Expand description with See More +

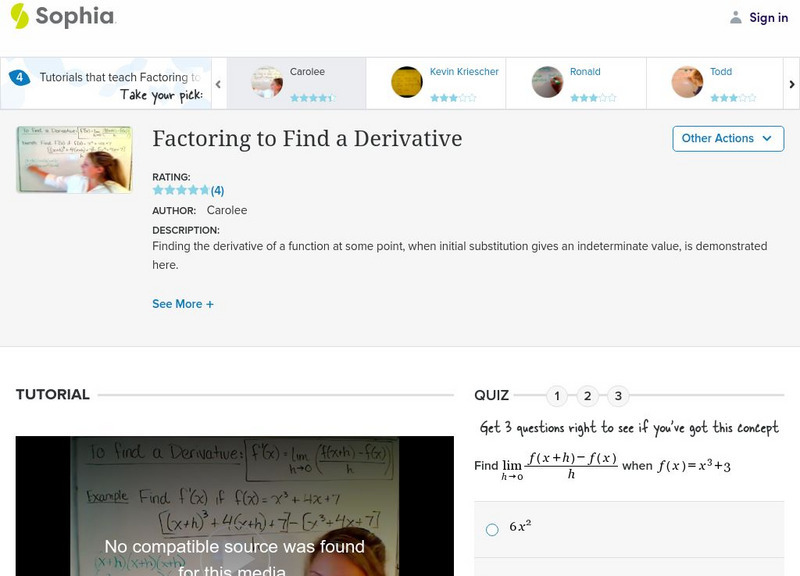[x=182, y=304]
